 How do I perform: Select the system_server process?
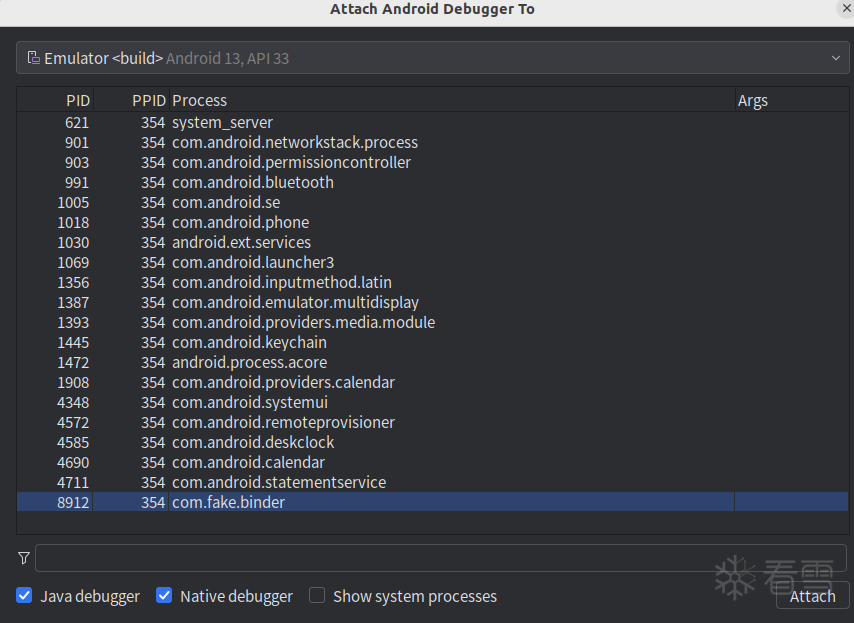tap(222, 122)
